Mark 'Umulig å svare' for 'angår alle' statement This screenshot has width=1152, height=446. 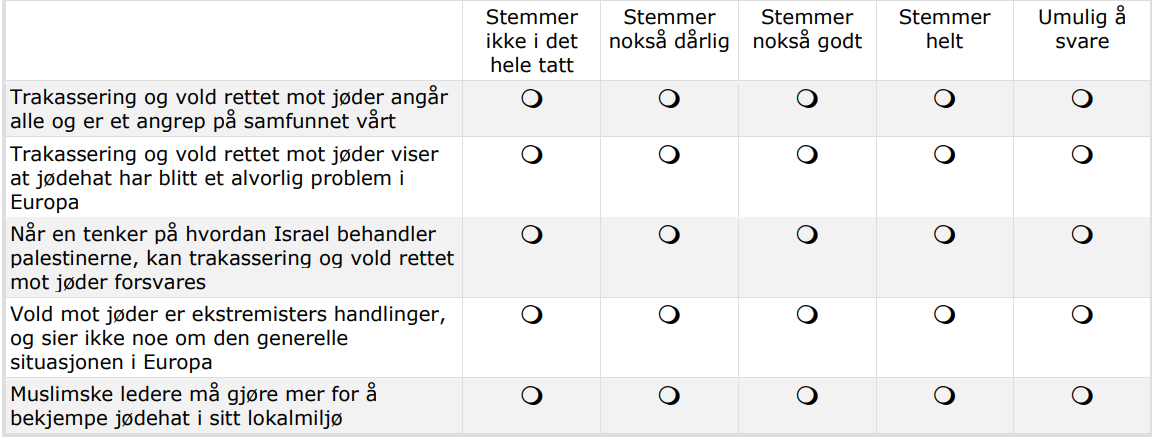pyautogui.click(x=1081, y=99)
